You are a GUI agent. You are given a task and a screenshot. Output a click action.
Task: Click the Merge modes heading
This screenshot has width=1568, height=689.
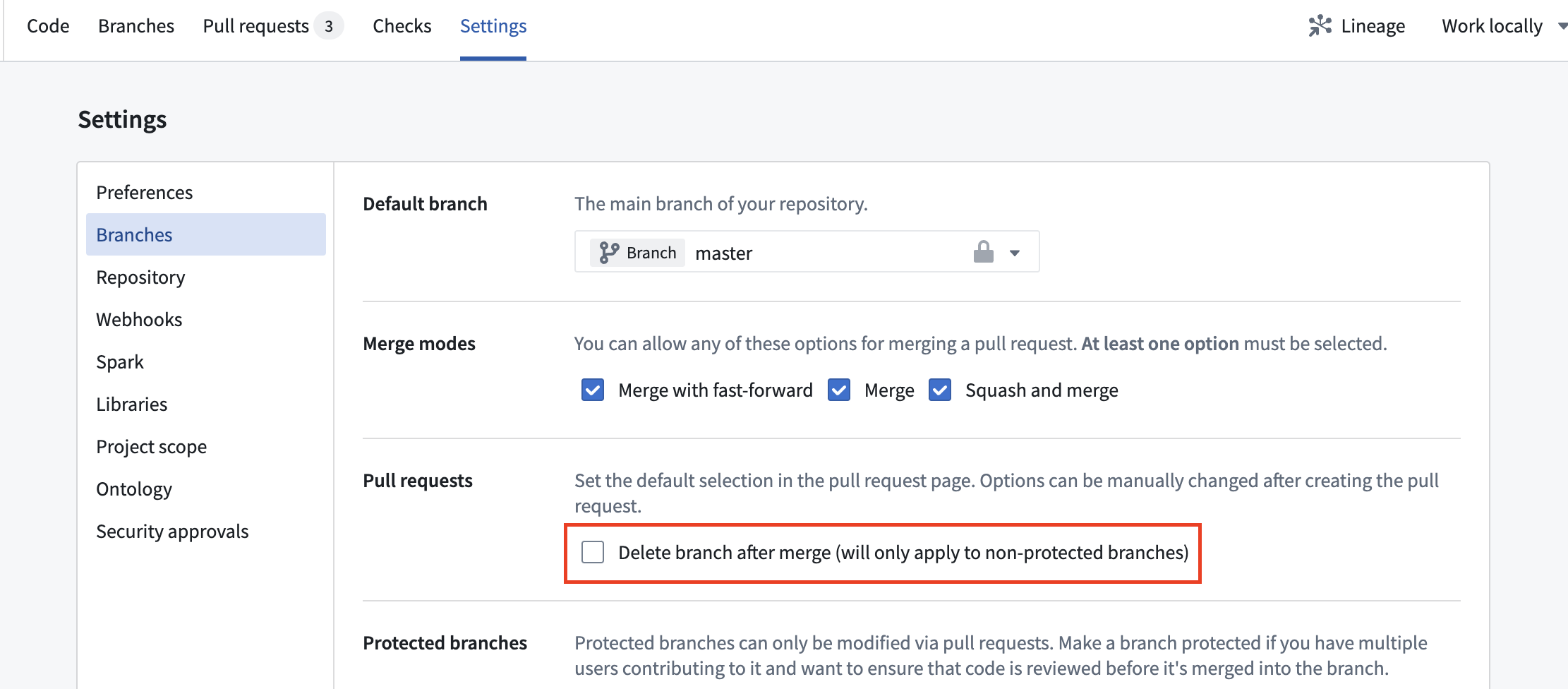coord(419,343)
